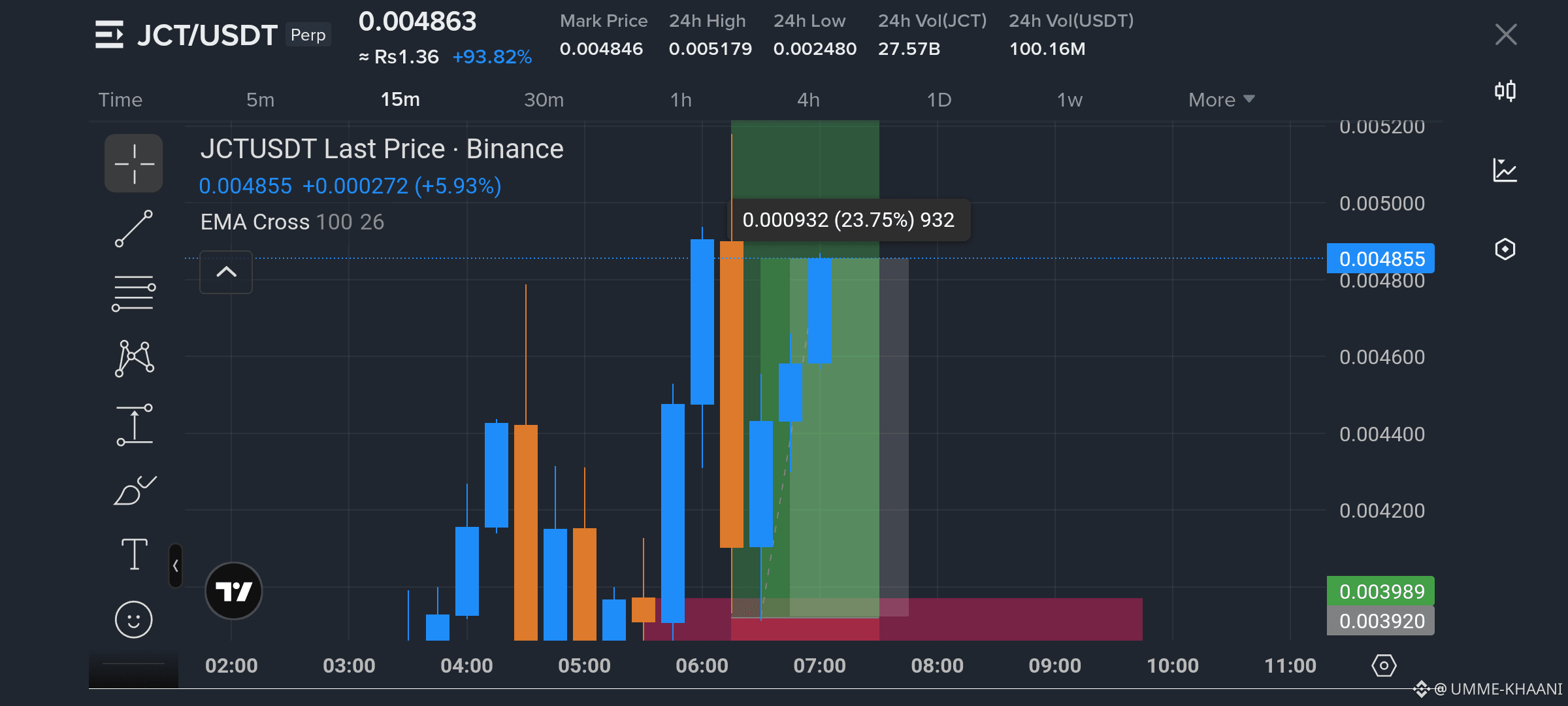Select the 15m timeframe tab
The image size is (1568, 706).
tap(400, 99)
